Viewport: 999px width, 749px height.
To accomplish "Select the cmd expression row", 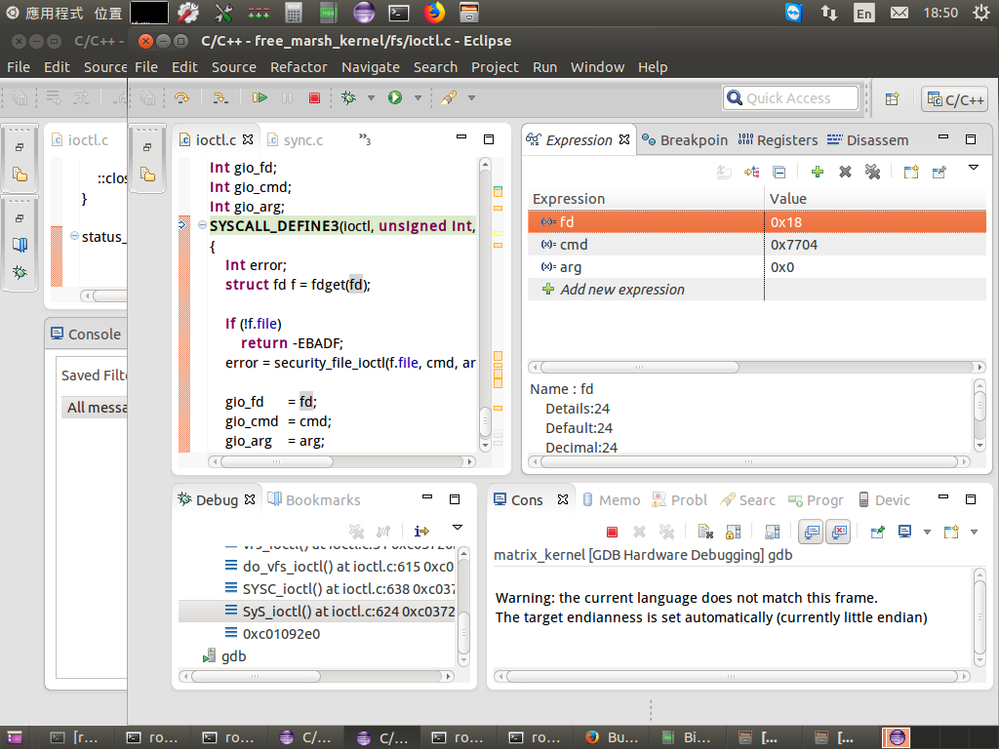I will point(757,245).
